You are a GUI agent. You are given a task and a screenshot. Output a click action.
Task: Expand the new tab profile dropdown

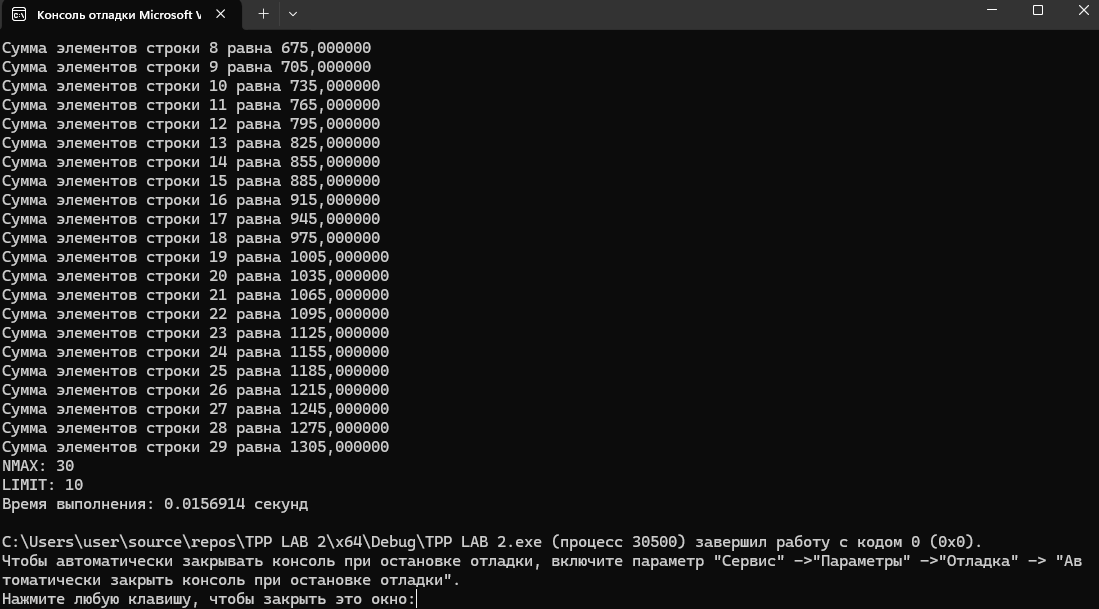click(x=293, y=14)
